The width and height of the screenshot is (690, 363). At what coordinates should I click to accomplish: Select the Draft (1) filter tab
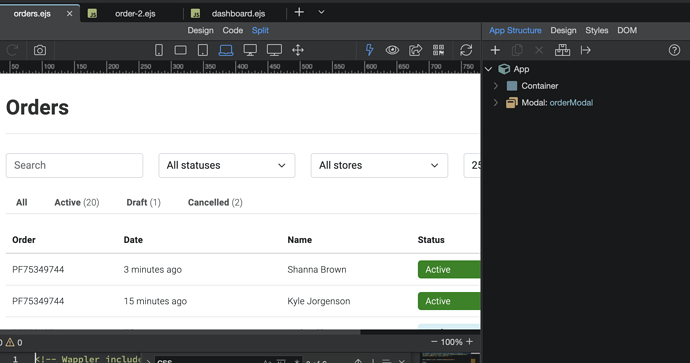[143, 202]
